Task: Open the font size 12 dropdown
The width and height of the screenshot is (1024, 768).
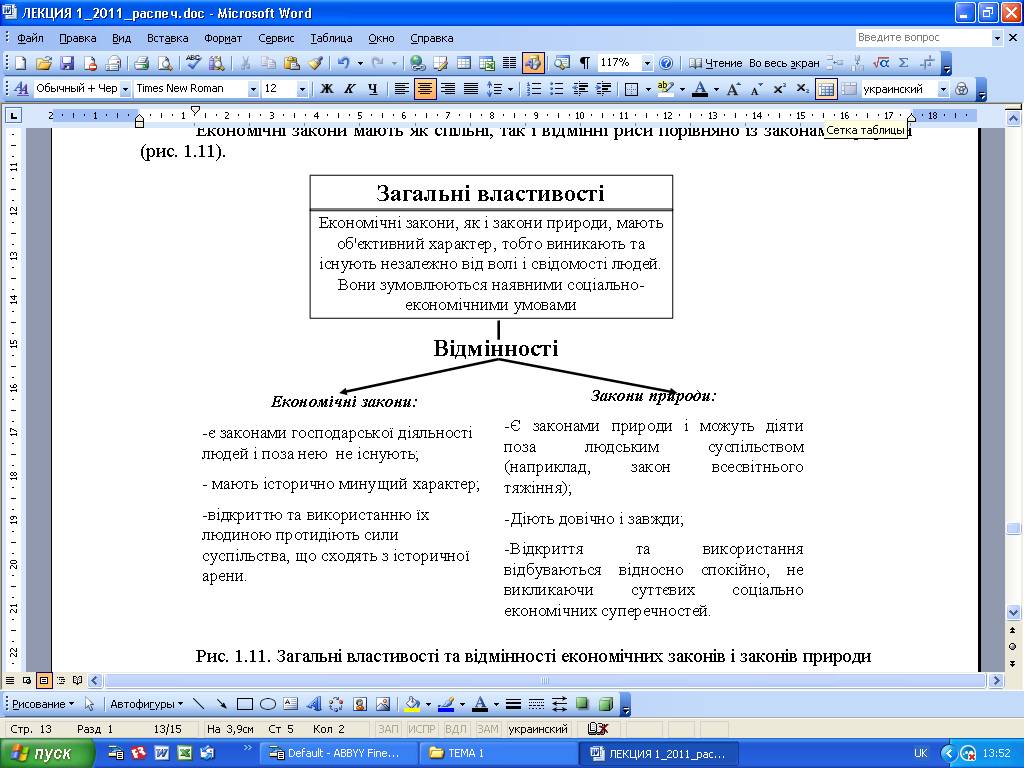Action: coord(302,89)
